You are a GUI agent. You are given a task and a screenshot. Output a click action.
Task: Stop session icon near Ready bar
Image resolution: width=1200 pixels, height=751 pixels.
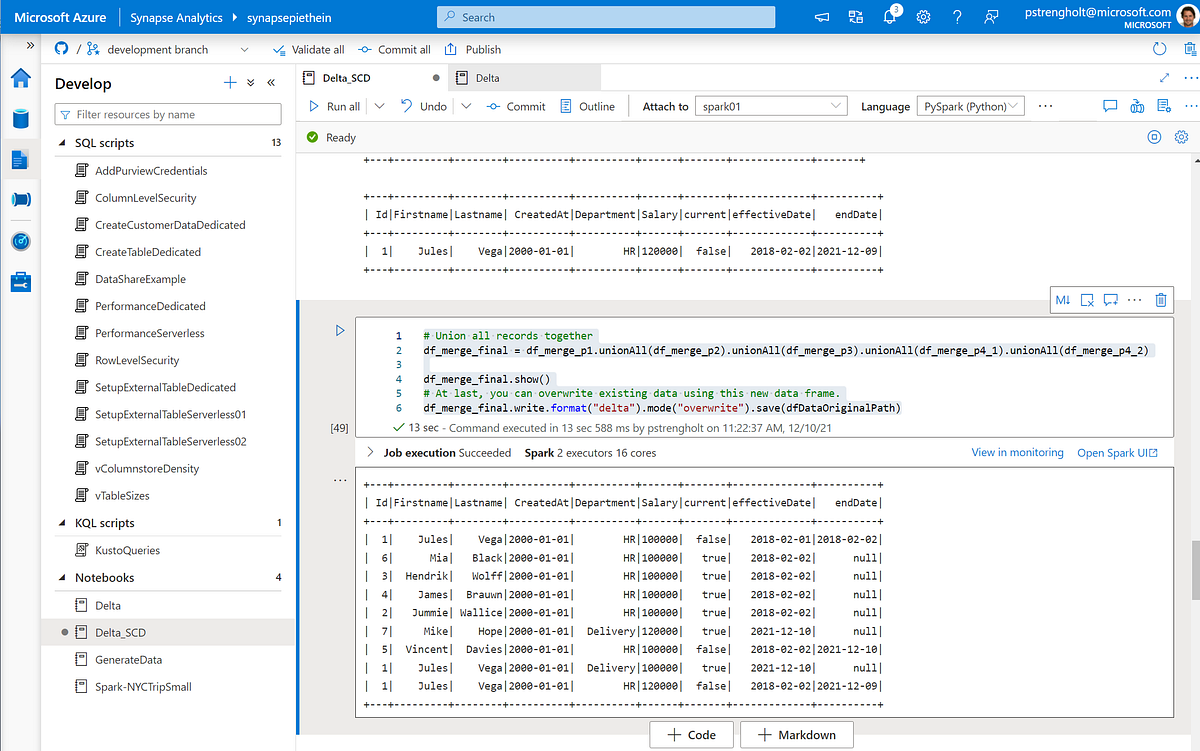click(x=1154, y=137)
